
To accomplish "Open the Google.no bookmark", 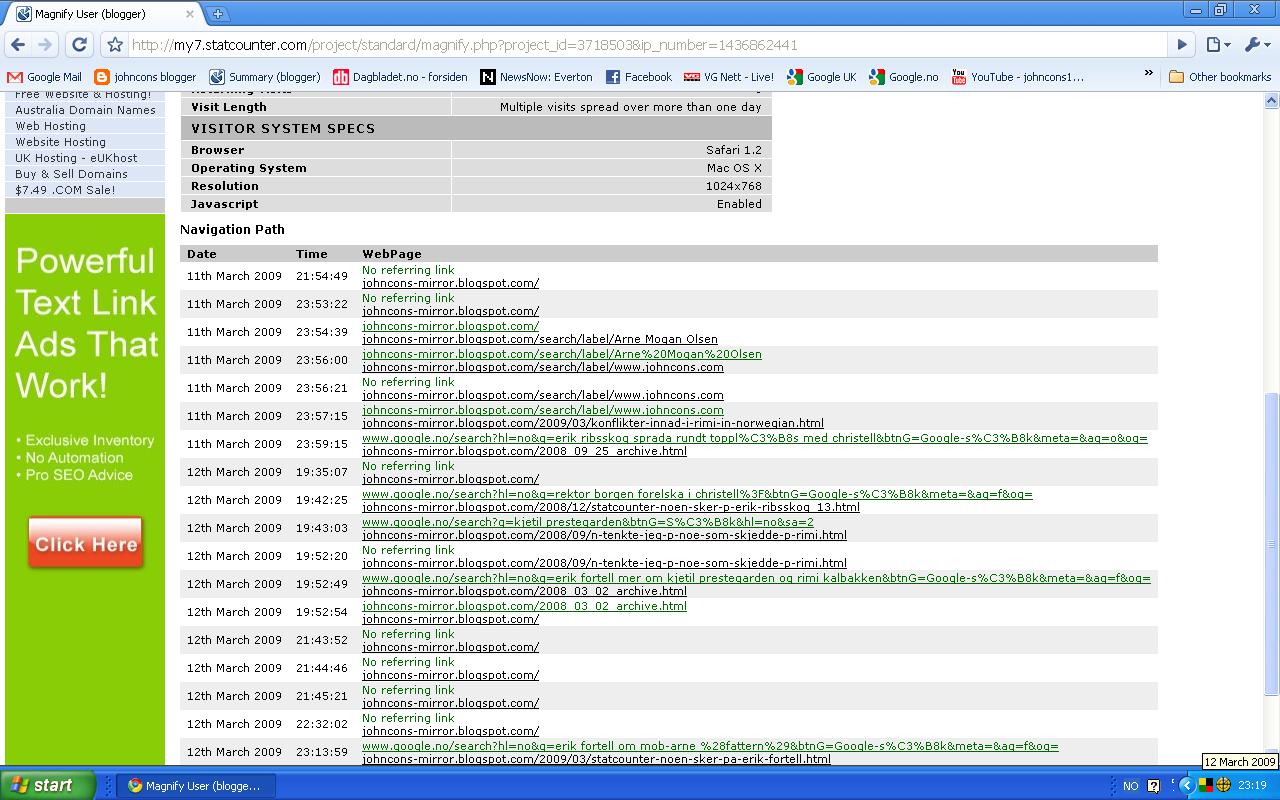I will [904, 77].
